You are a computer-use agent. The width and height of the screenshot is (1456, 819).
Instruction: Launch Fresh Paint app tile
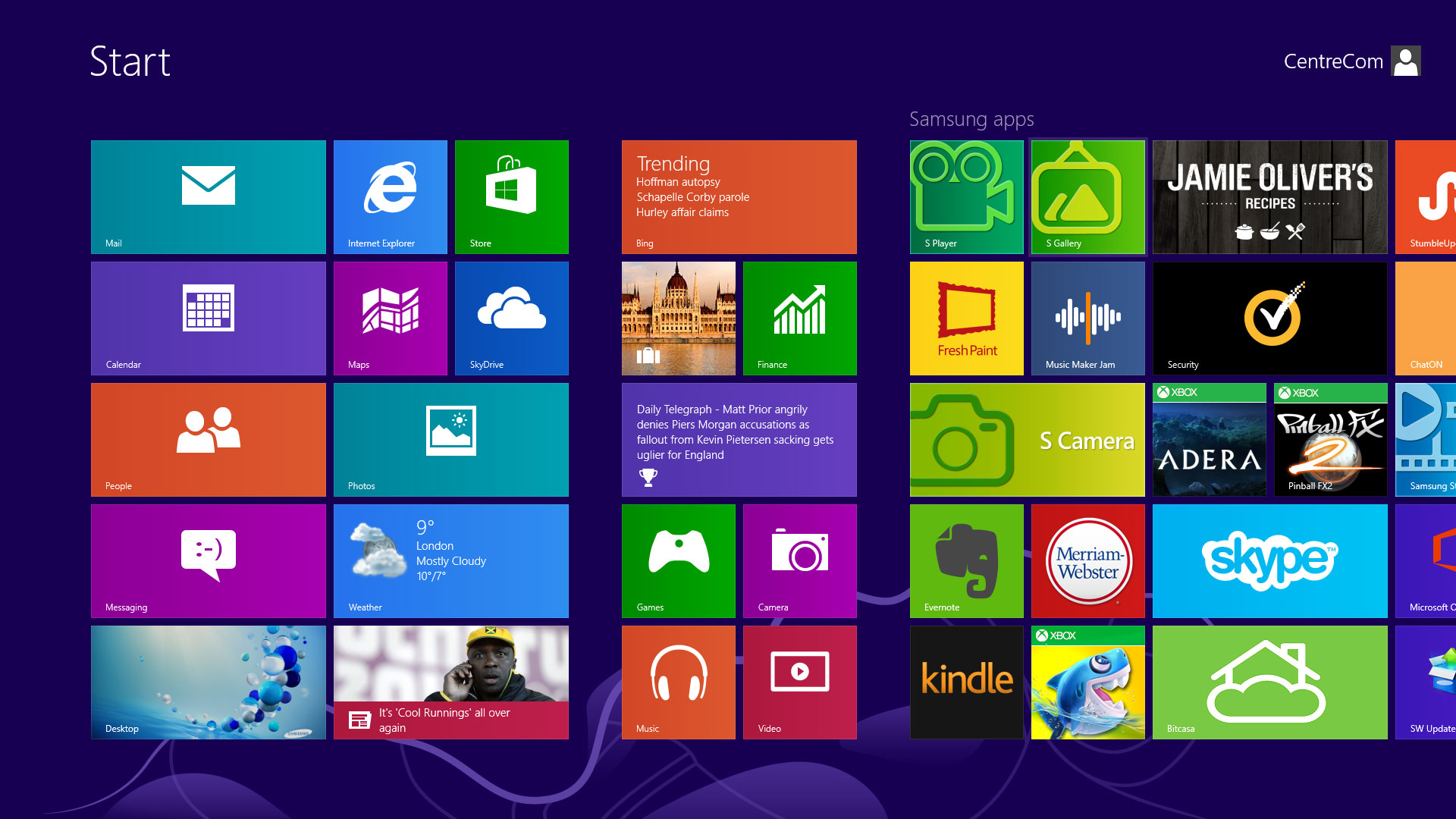coord(966,318)
